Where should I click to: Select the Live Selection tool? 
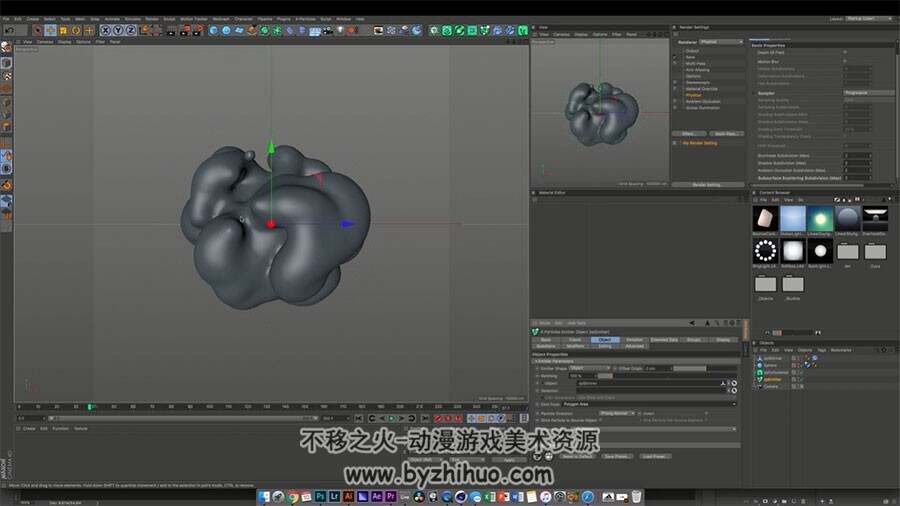(37, 30)
